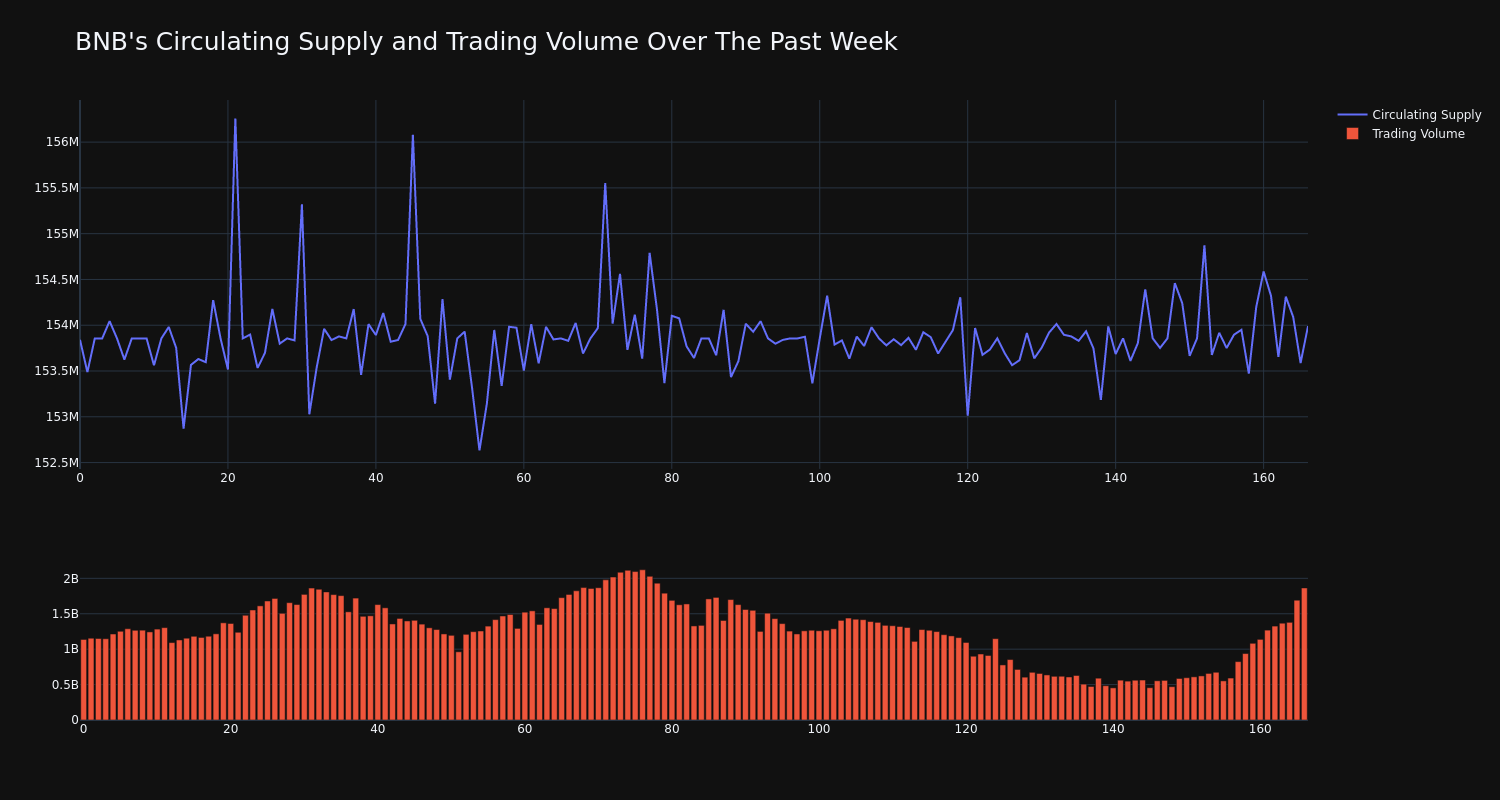Viewport: 1500px width, 800px height.
Task: Click the 40 x-axis label under line chart
Action: pyautogui.click(x=376, y=478)
